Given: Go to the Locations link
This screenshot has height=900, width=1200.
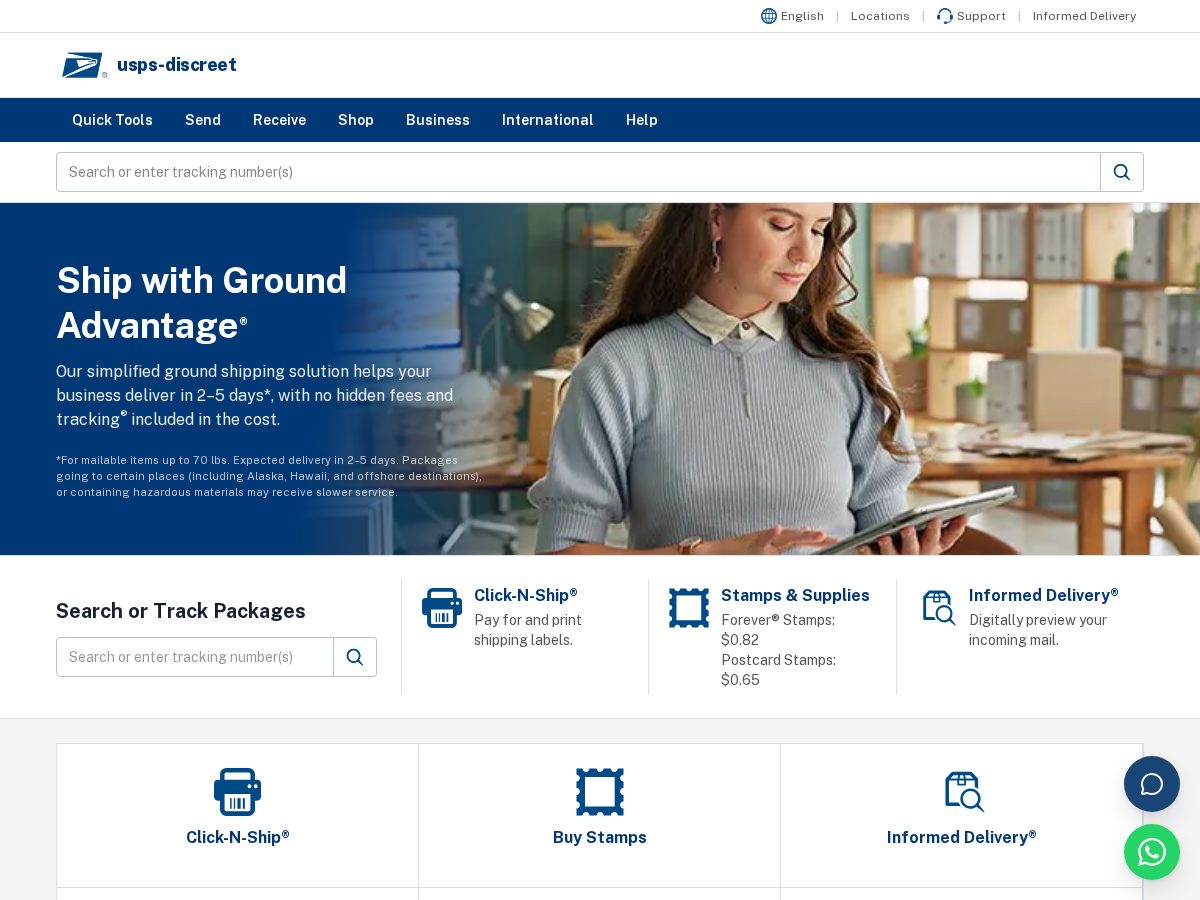Looking at the screenshot, I should (880, 16).
